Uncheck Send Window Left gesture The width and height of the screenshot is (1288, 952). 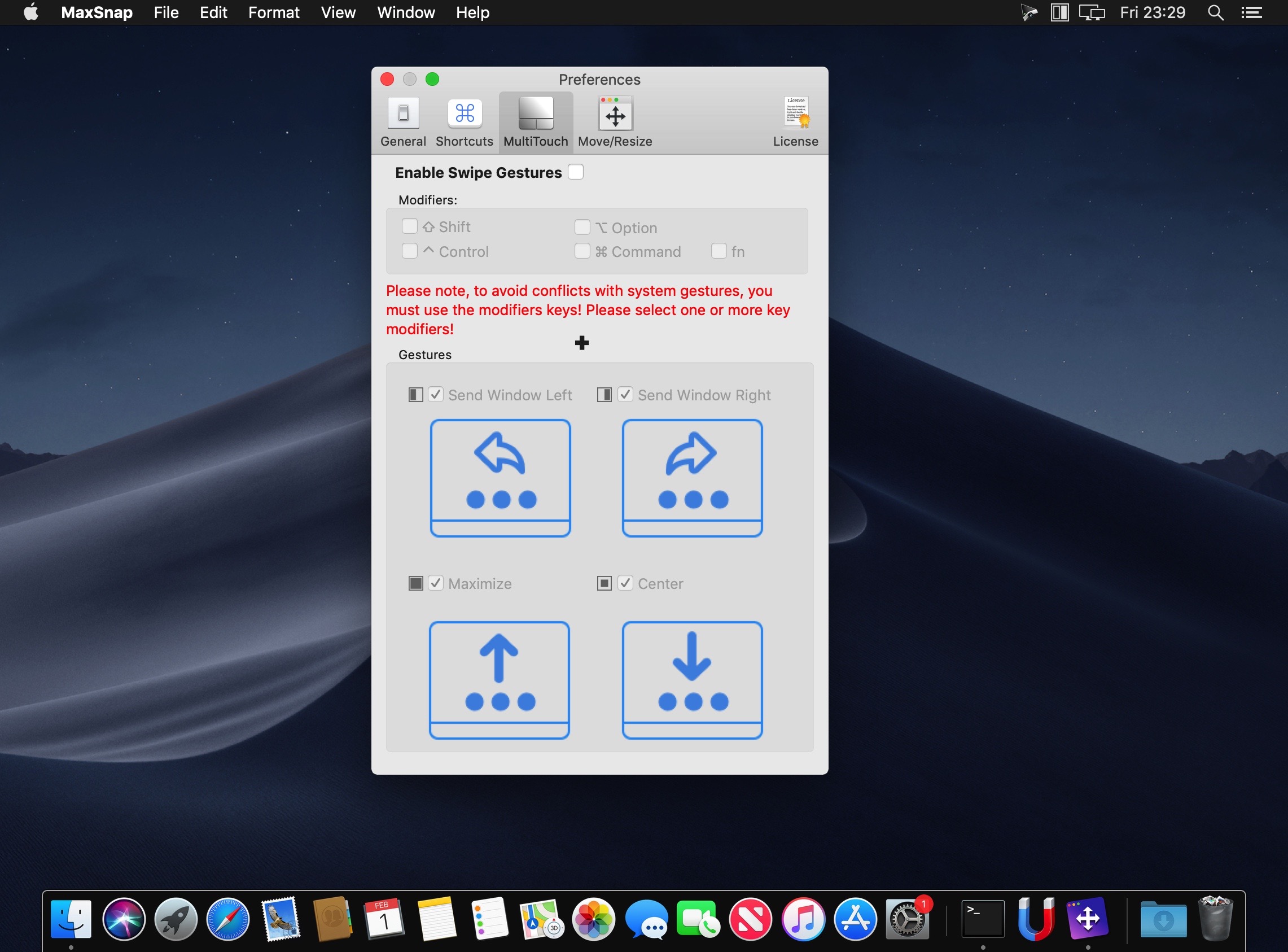(x=436, y=395)
